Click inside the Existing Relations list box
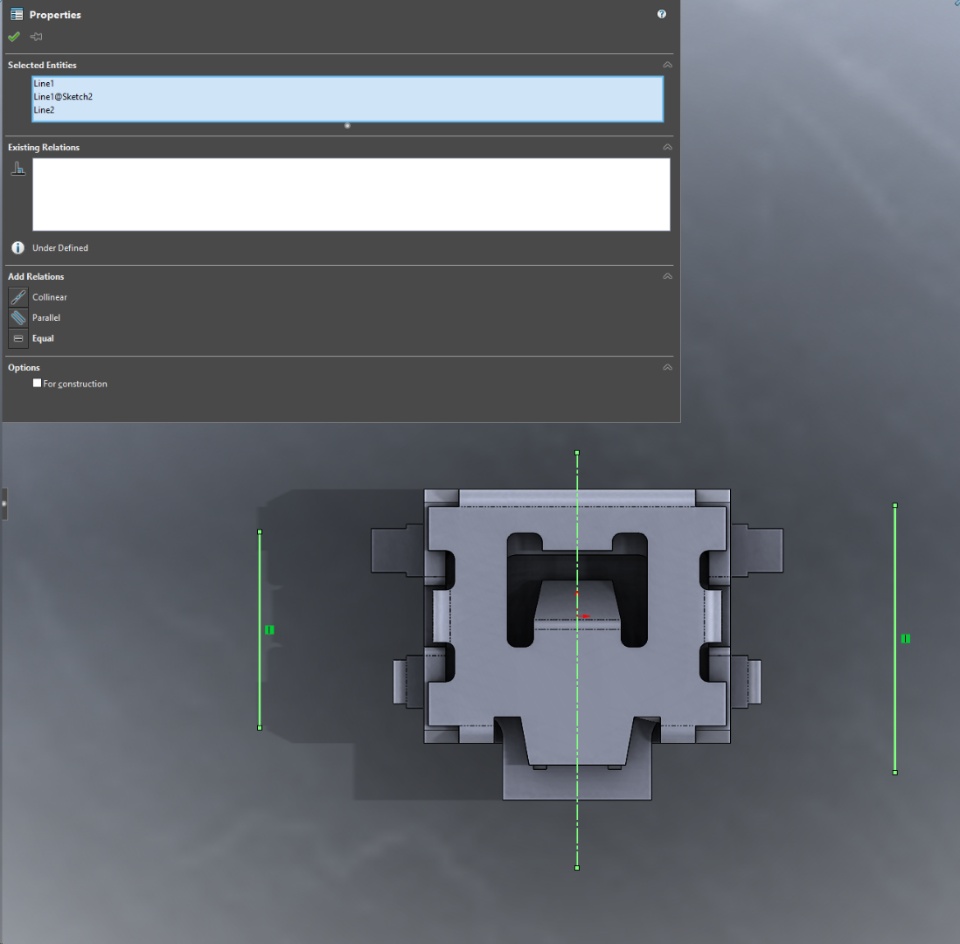 [351, 195]
